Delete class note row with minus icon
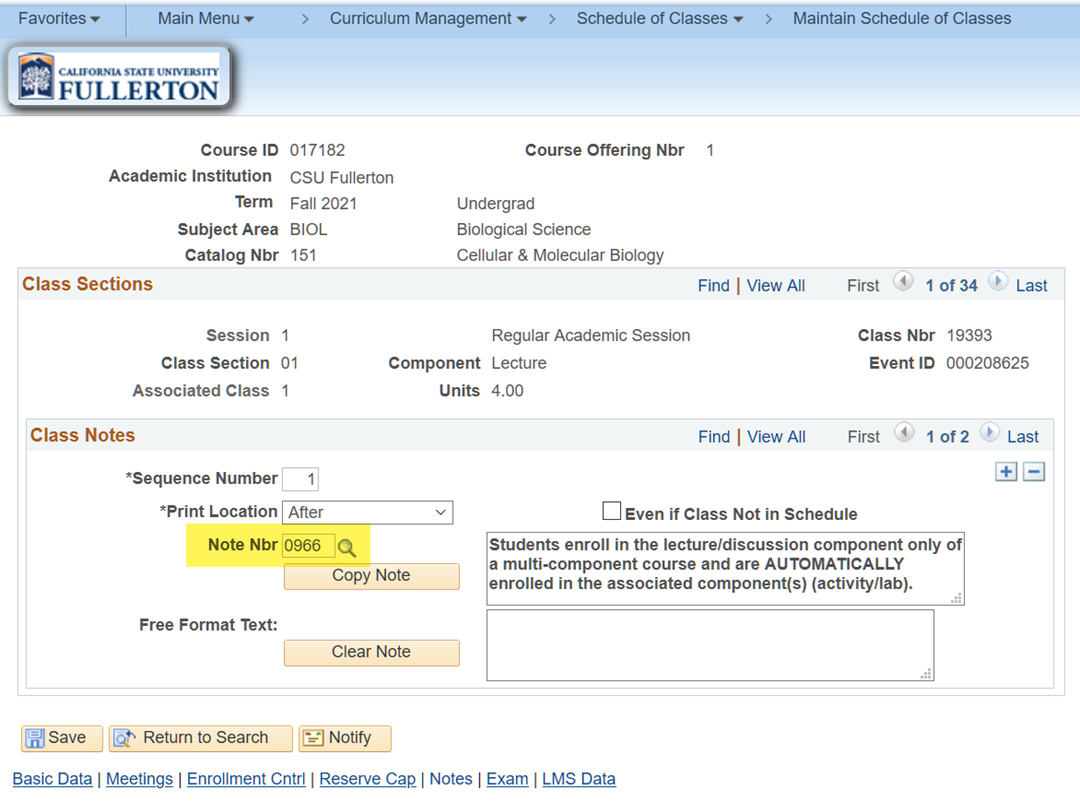 point(1034,472)
